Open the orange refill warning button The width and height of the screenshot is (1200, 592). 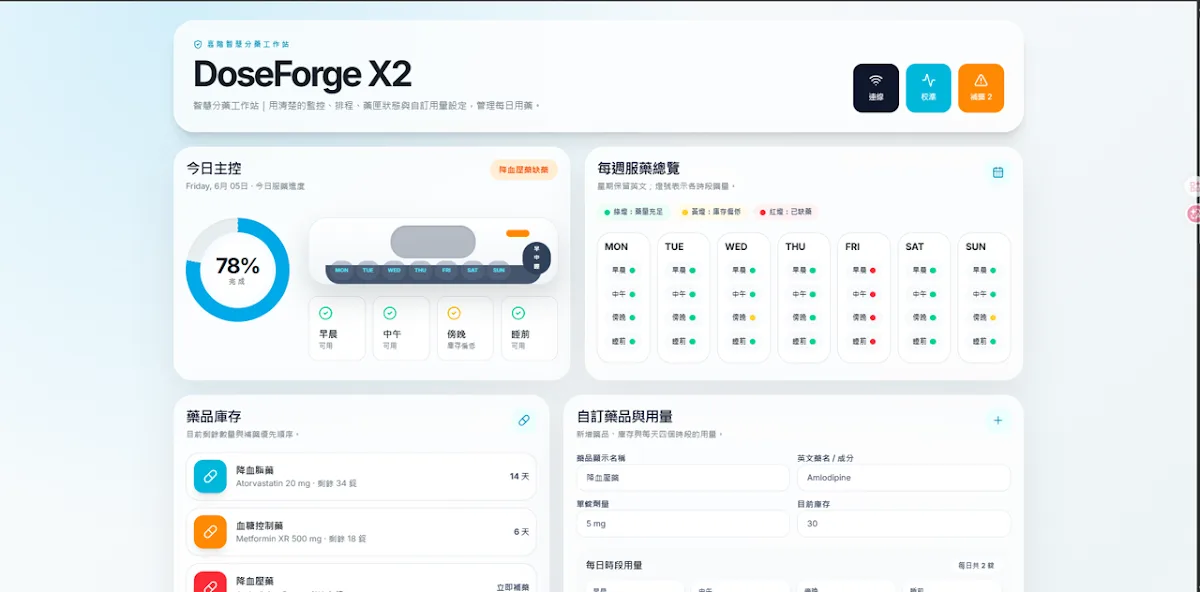[x=981, y=88]
